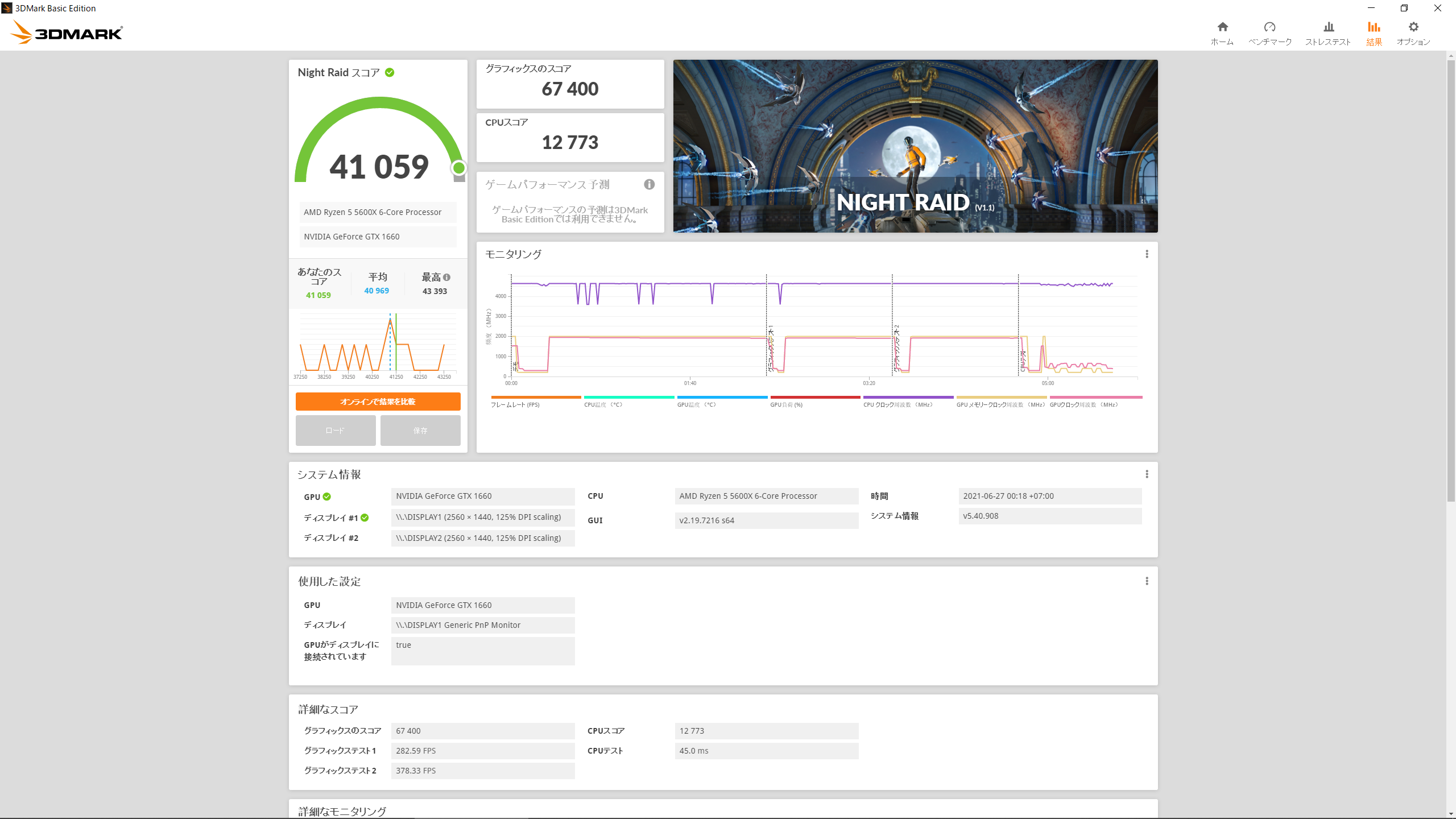This screenshot has height=819, width=1456.
Task: Click グラフィックステスト2 value 378.33 FPS
Action: pos(483,771)
